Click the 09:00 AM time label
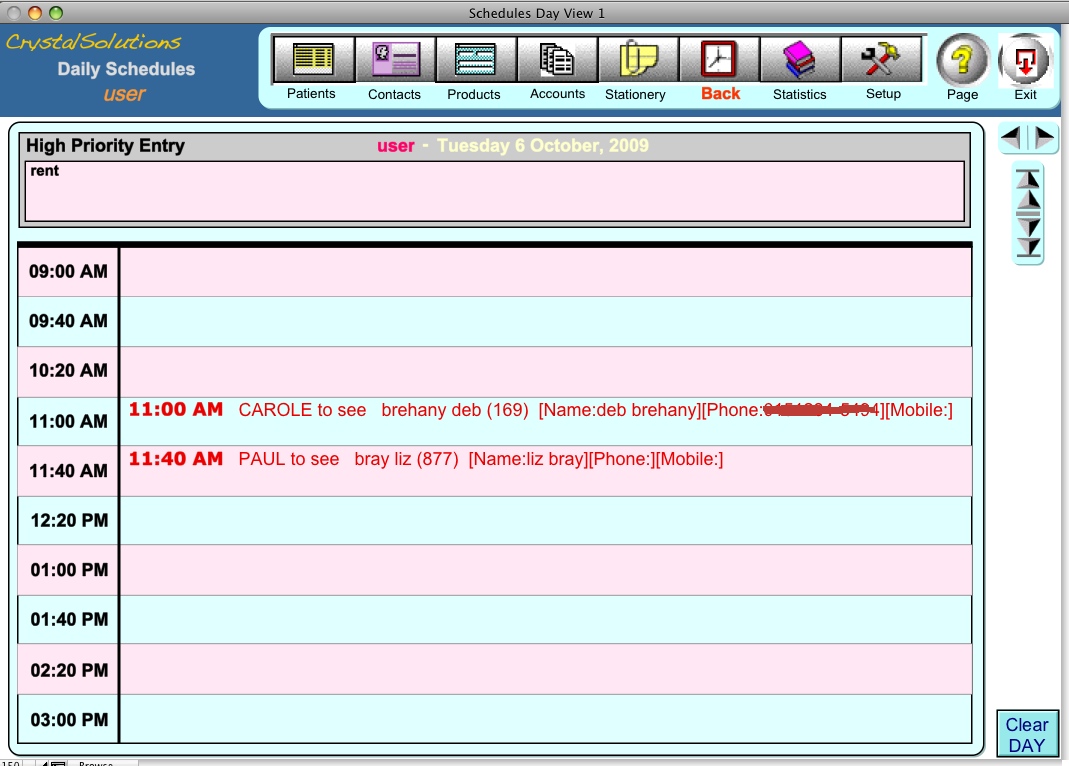1069x766 pixels. pyautogui.click(x=68, y=271)
